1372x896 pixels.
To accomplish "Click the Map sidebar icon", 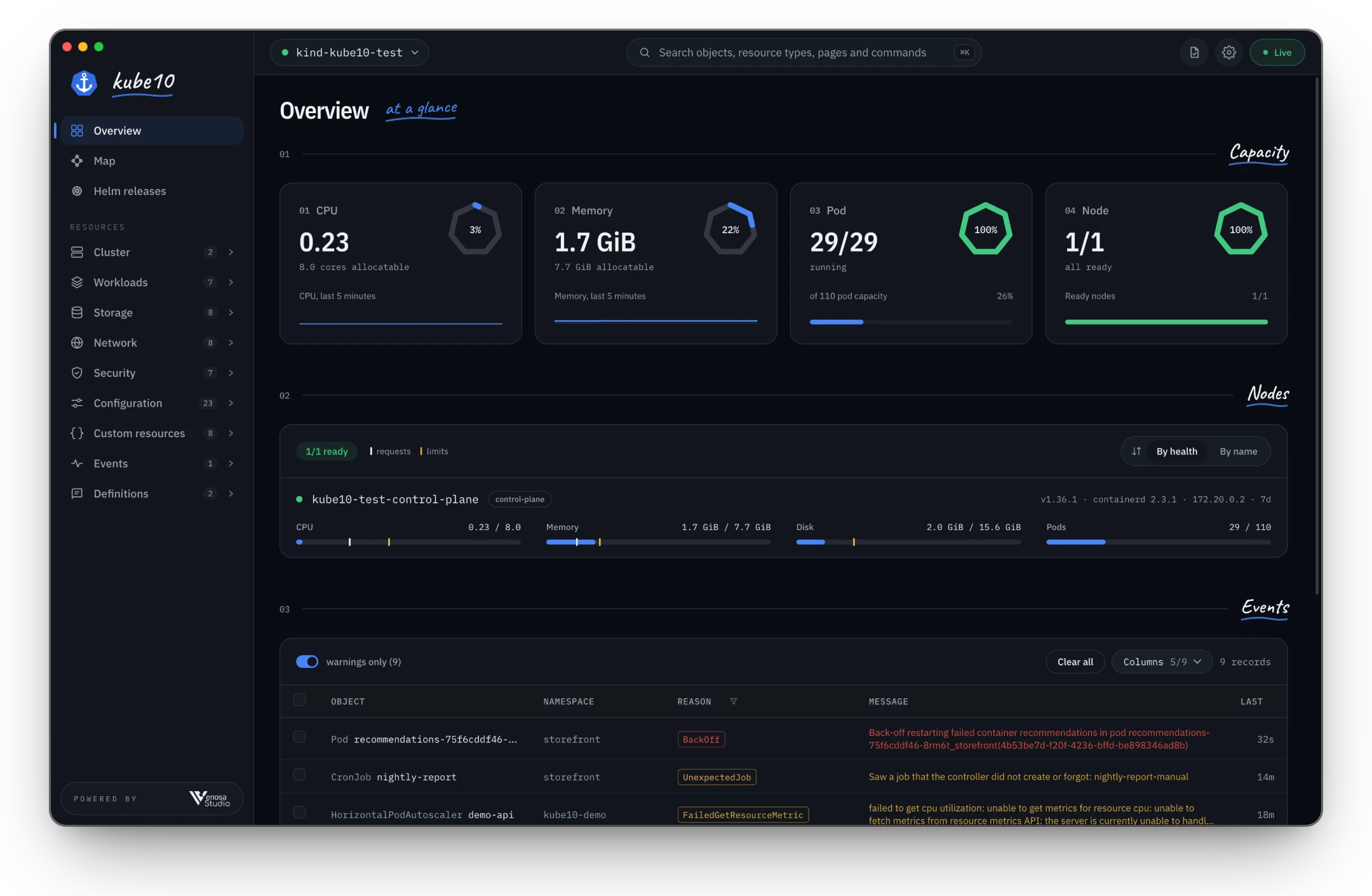I will (x=77, y=161).
